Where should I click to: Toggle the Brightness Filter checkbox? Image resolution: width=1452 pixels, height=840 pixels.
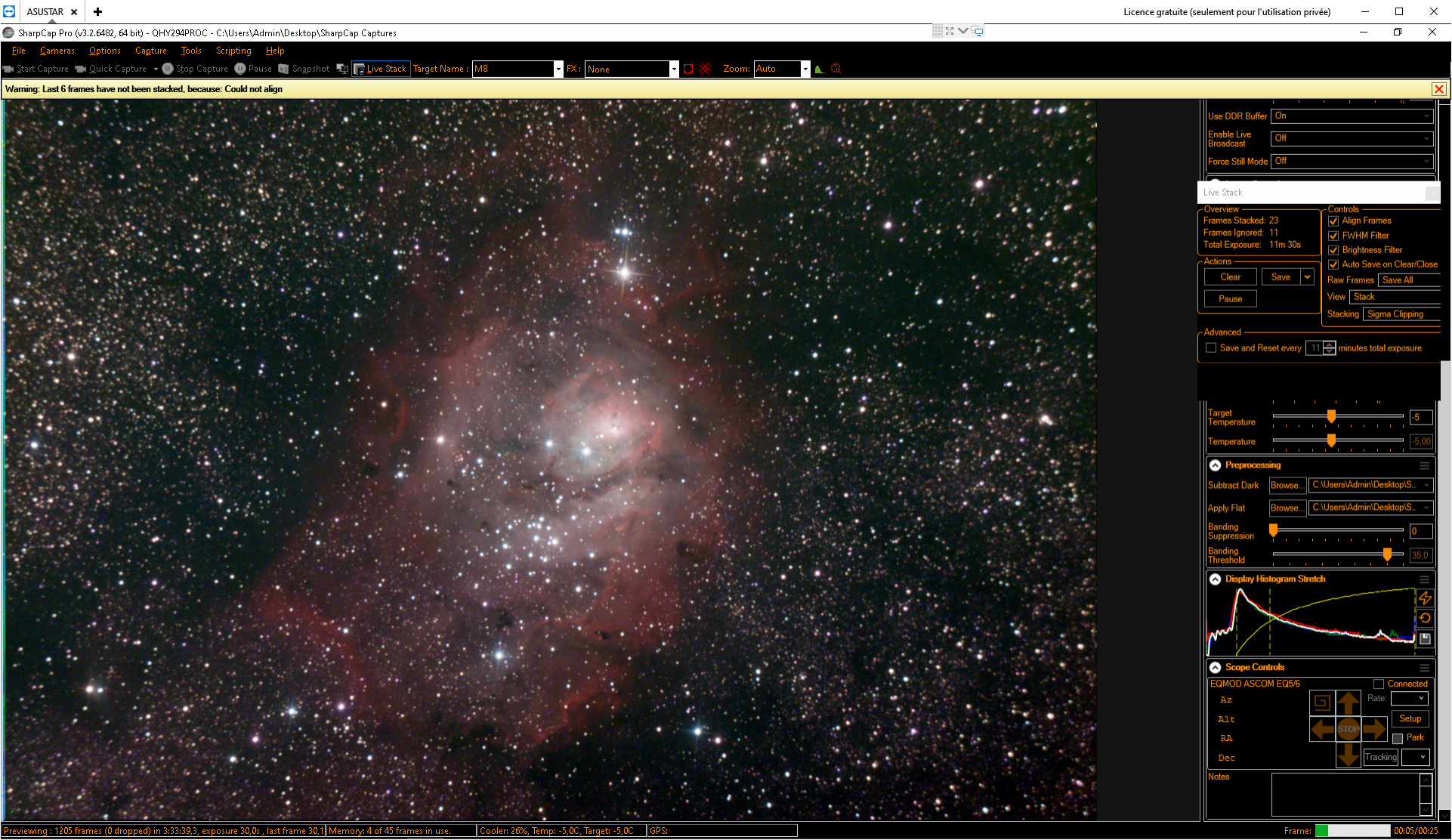1333,250
